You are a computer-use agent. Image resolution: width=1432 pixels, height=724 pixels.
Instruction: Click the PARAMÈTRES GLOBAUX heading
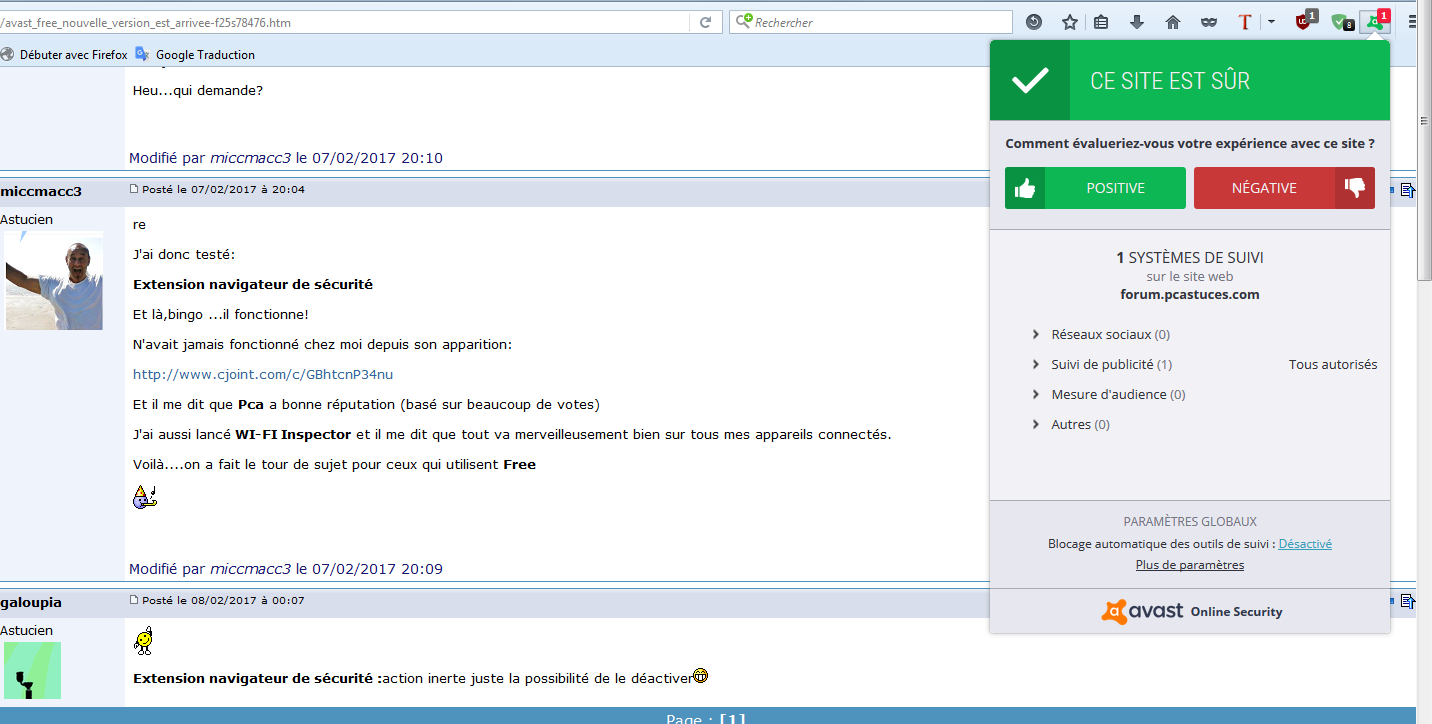click(x=1190, y=522)
